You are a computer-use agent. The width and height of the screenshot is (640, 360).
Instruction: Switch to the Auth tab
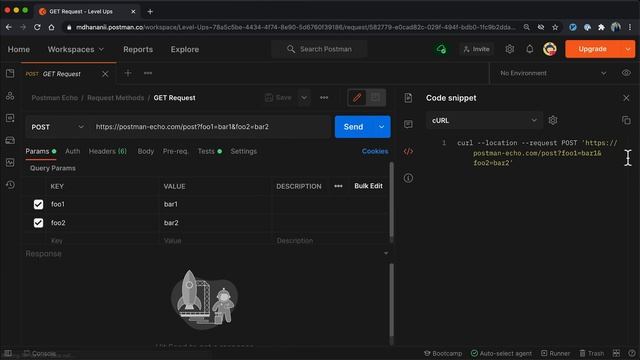pos(73,151)
